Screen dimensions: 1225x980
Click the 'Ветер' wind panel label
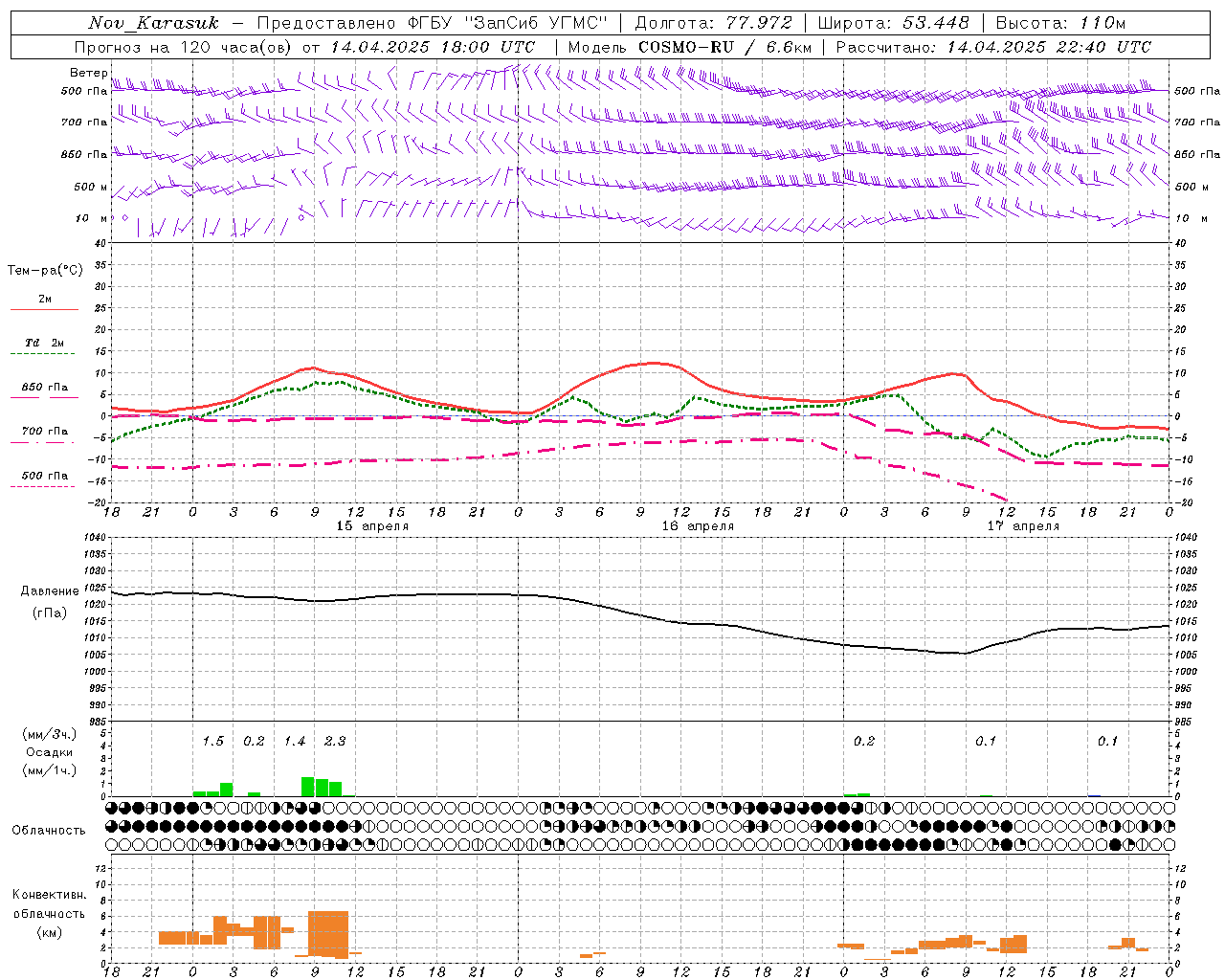(88, 73)
